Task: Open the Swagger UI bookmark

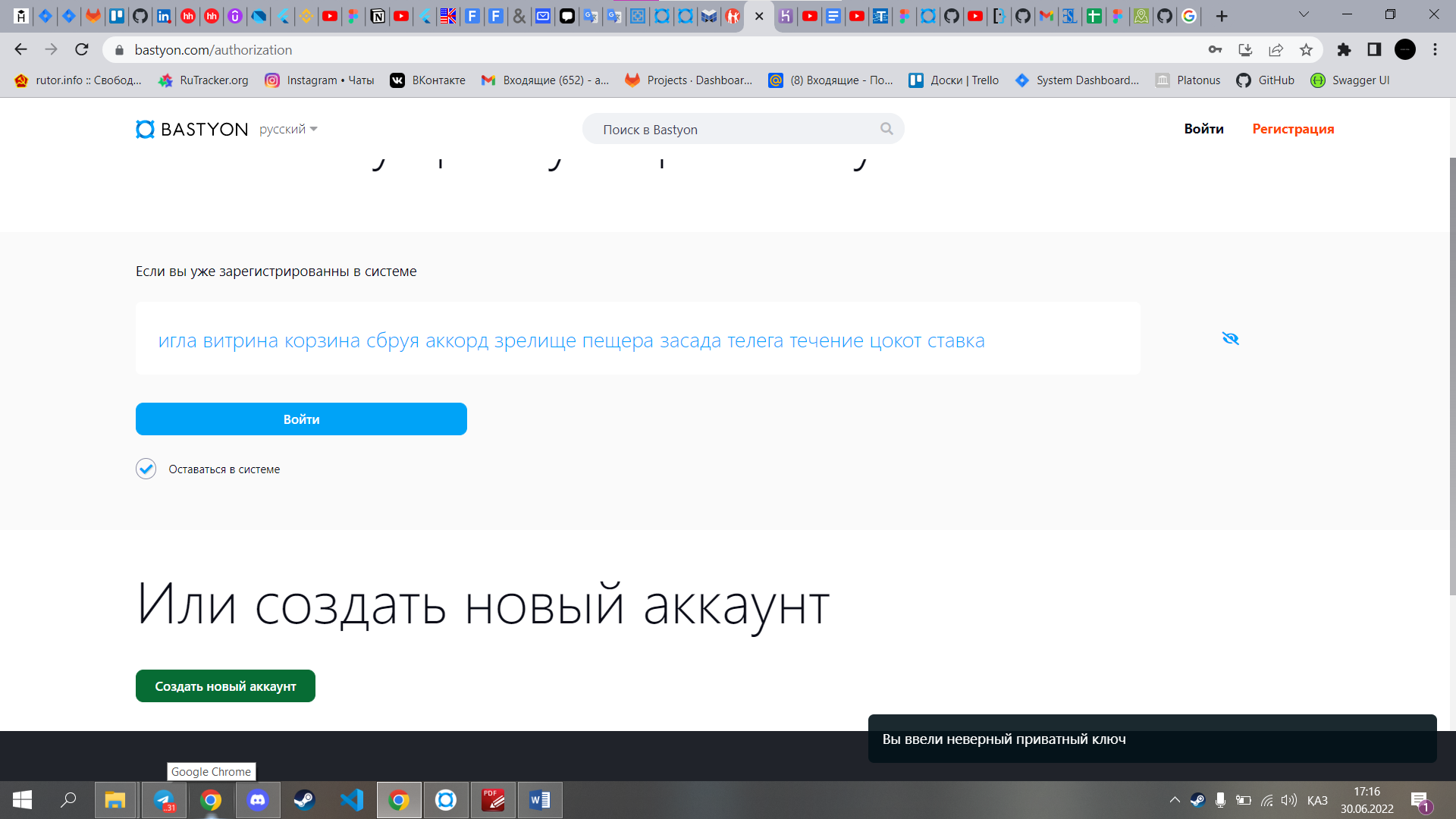Action: (1351, 80)
